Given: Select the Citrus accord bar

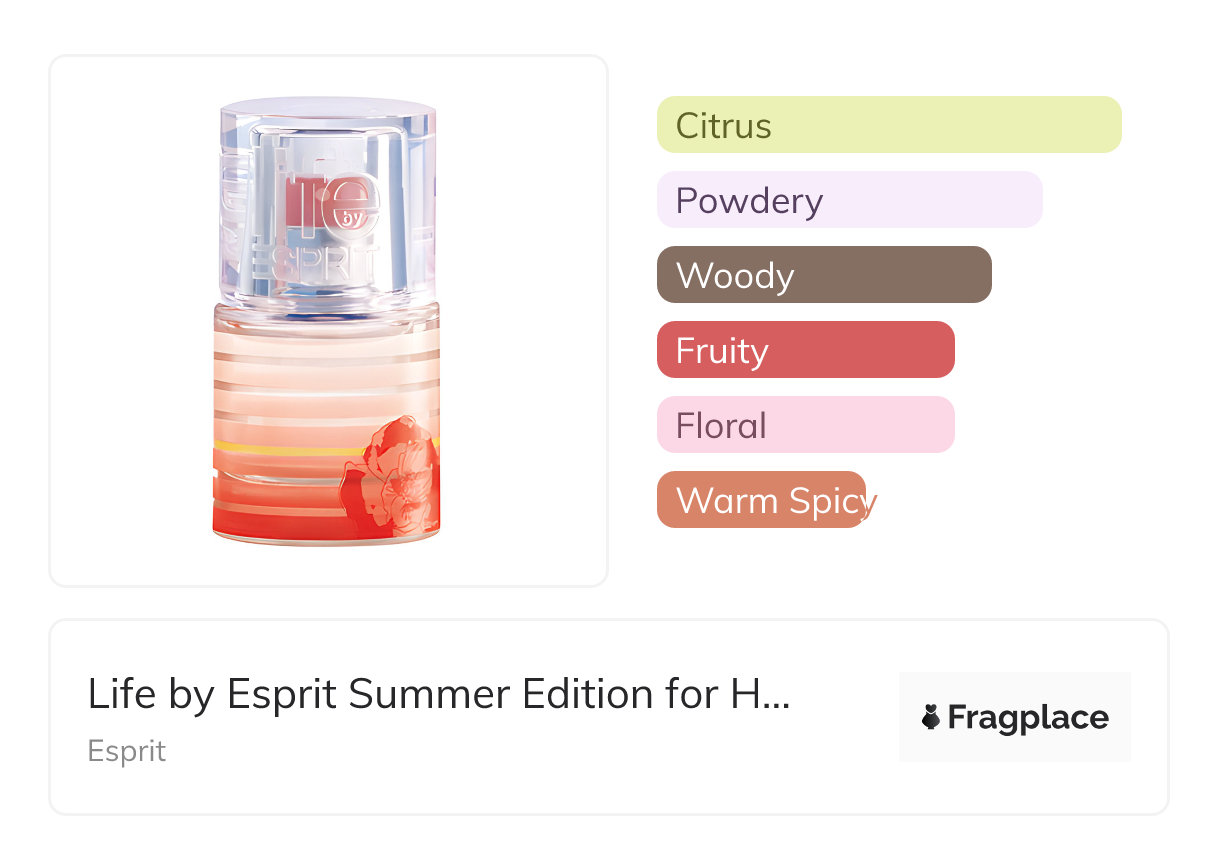Looking at the screenshot, I should [888, 125].
